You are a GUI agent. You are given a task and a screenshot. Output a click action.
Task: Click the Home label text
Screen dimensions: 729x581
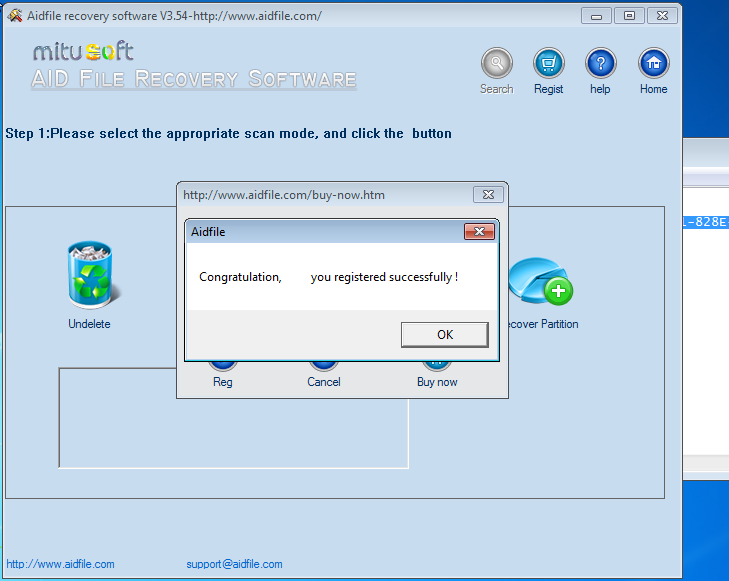point(653,89)
